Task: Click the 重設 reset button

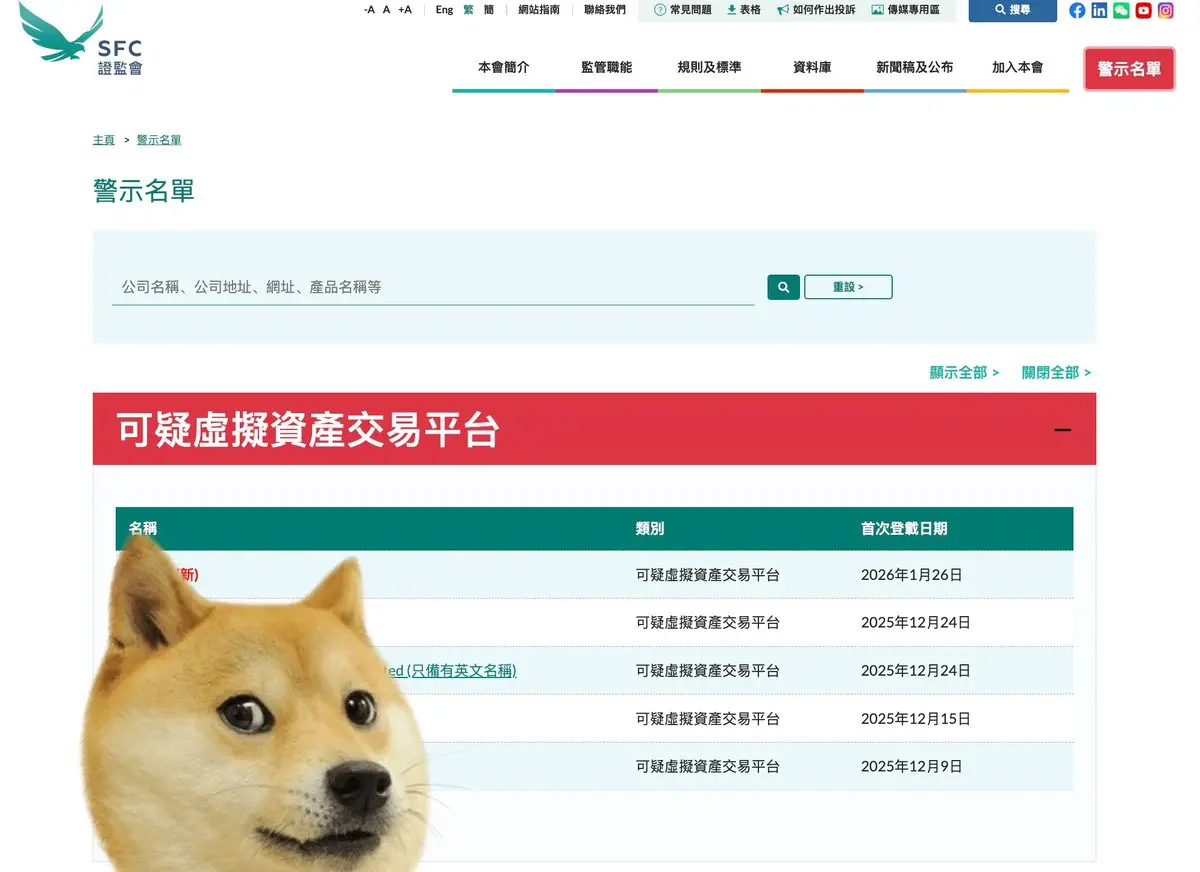Action: 848,287
